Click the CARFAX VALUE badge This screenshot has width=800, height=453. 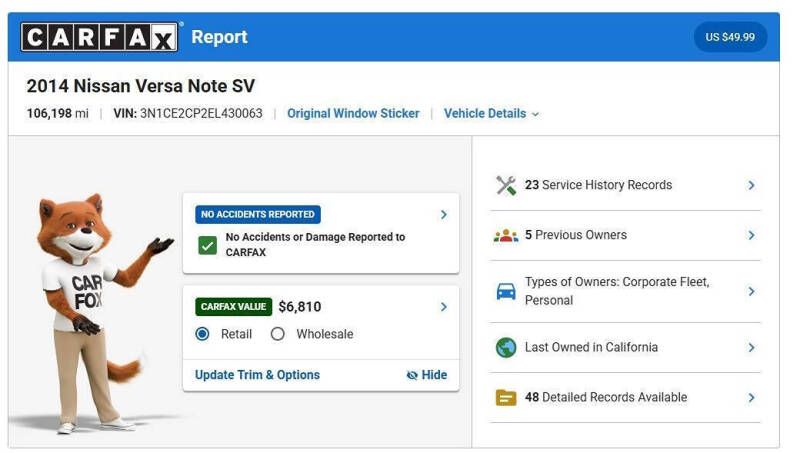[233, 307]
